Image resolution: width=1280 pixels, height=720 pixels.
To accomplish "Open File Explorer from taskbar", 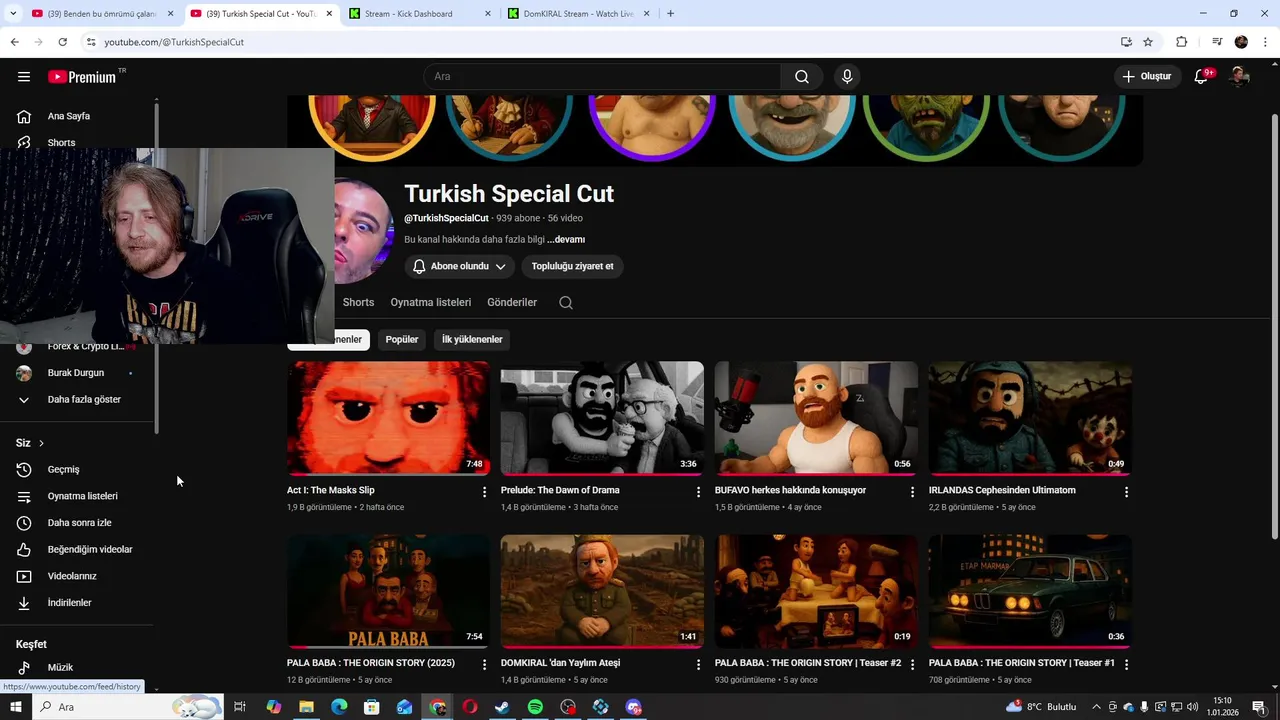I will pyautogui.click(x=306, y=707).
